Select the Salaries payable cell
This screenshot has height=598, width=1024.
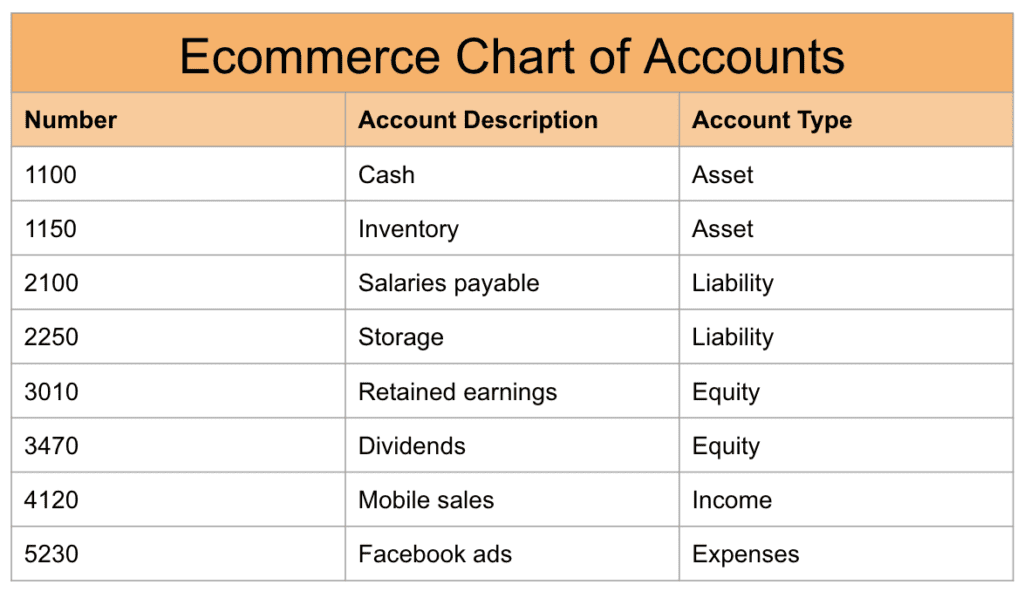449,283
